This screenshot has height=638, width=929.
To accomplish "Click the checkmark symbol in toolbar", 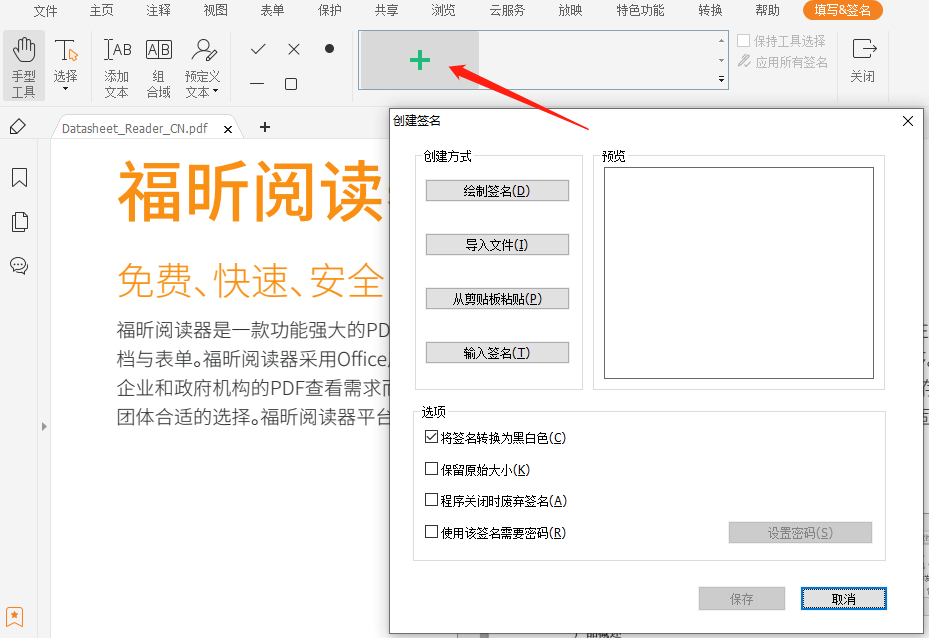I will 258,49.
